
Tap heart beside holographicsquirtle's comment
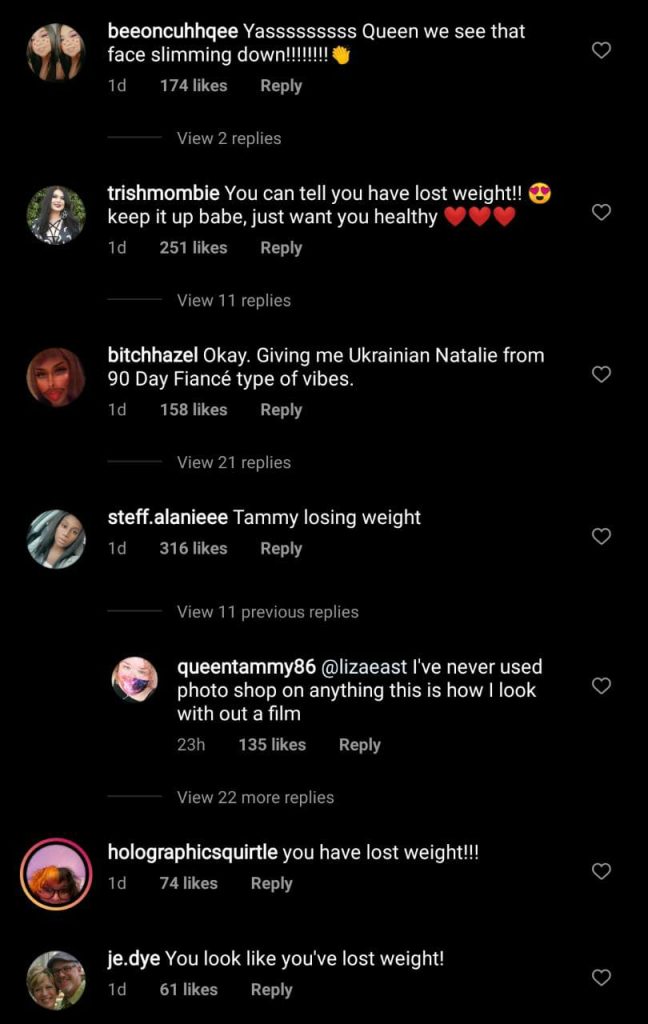click(x=601, y=871)
